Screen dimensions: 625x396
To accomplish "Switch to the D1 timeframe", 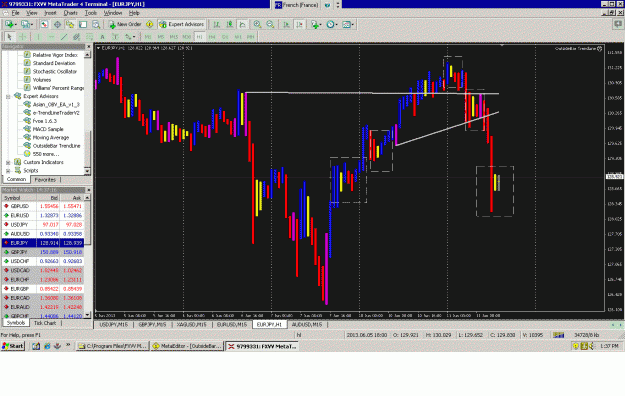I will click(225, 37).
